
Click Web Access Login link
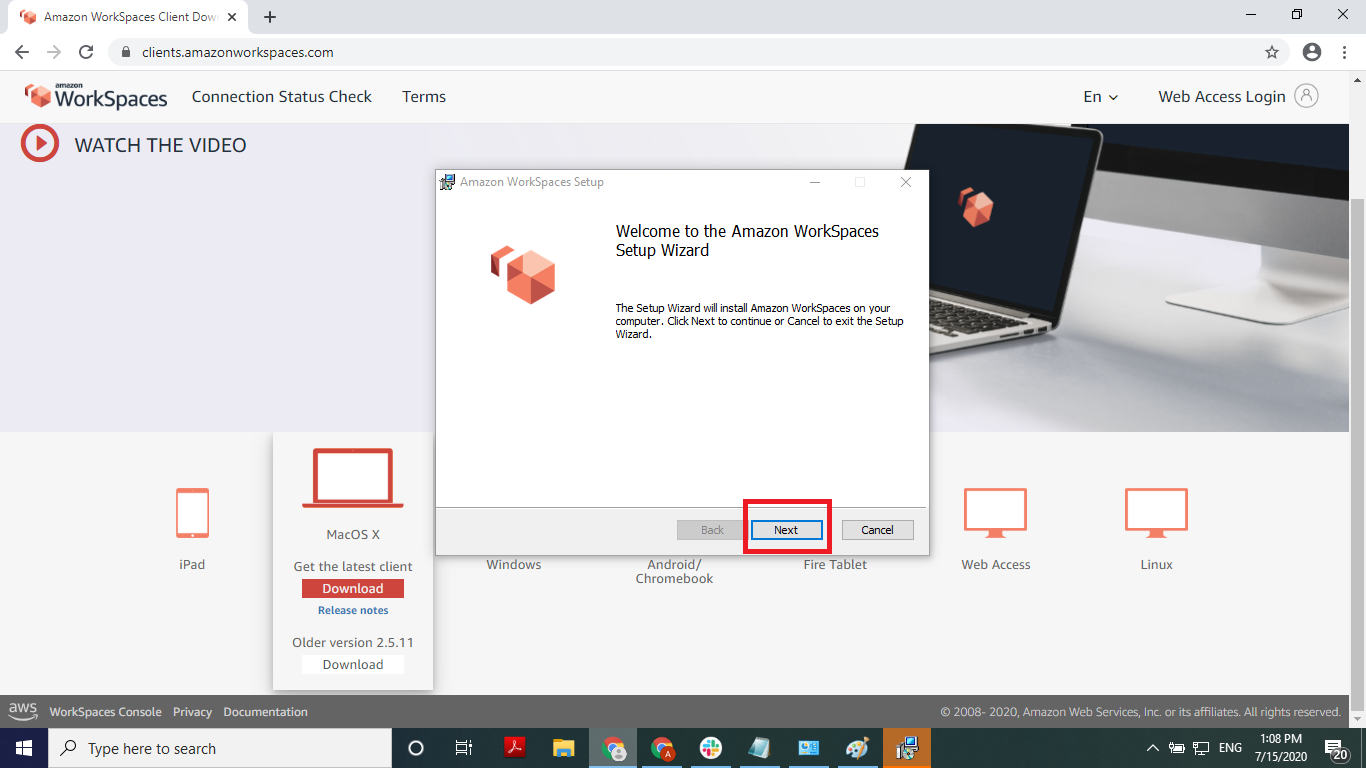(1222, 97)
